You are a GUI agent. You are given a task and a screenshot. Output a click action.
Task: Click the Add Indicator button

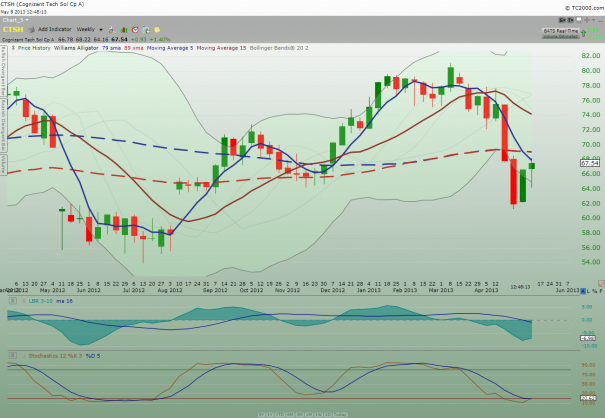[54, 29]
